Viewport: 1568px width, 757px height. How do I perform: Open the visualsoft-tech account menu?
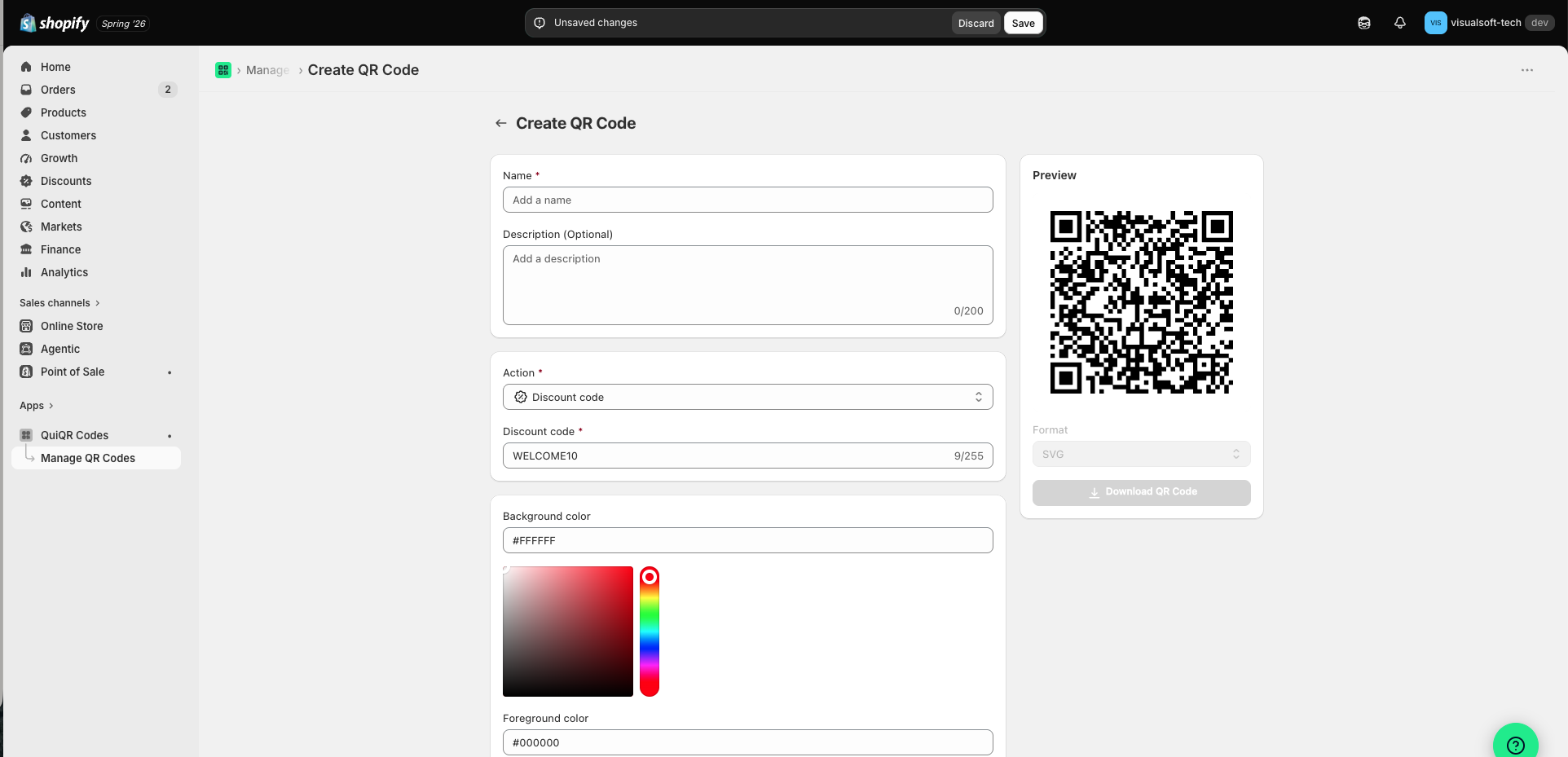(1489, 23)
